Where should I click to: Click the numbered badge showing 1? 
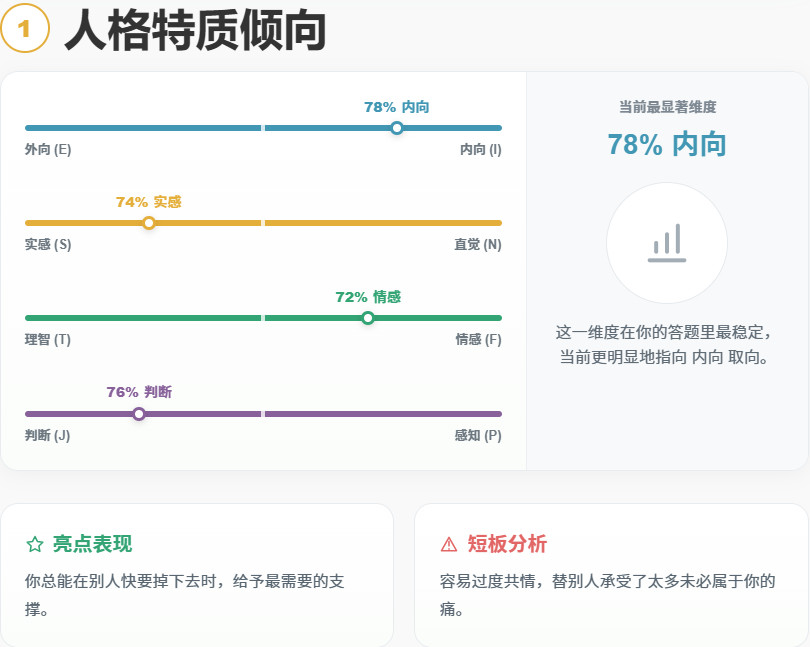24,28
